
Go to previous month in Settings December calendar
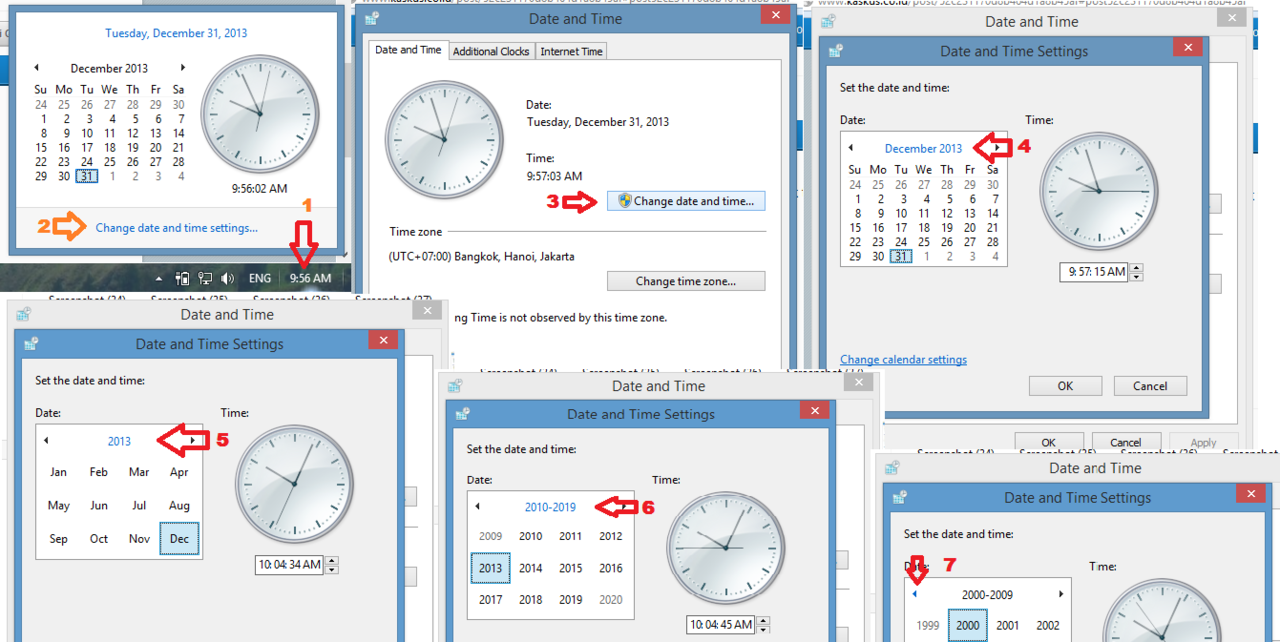[851, 148]
